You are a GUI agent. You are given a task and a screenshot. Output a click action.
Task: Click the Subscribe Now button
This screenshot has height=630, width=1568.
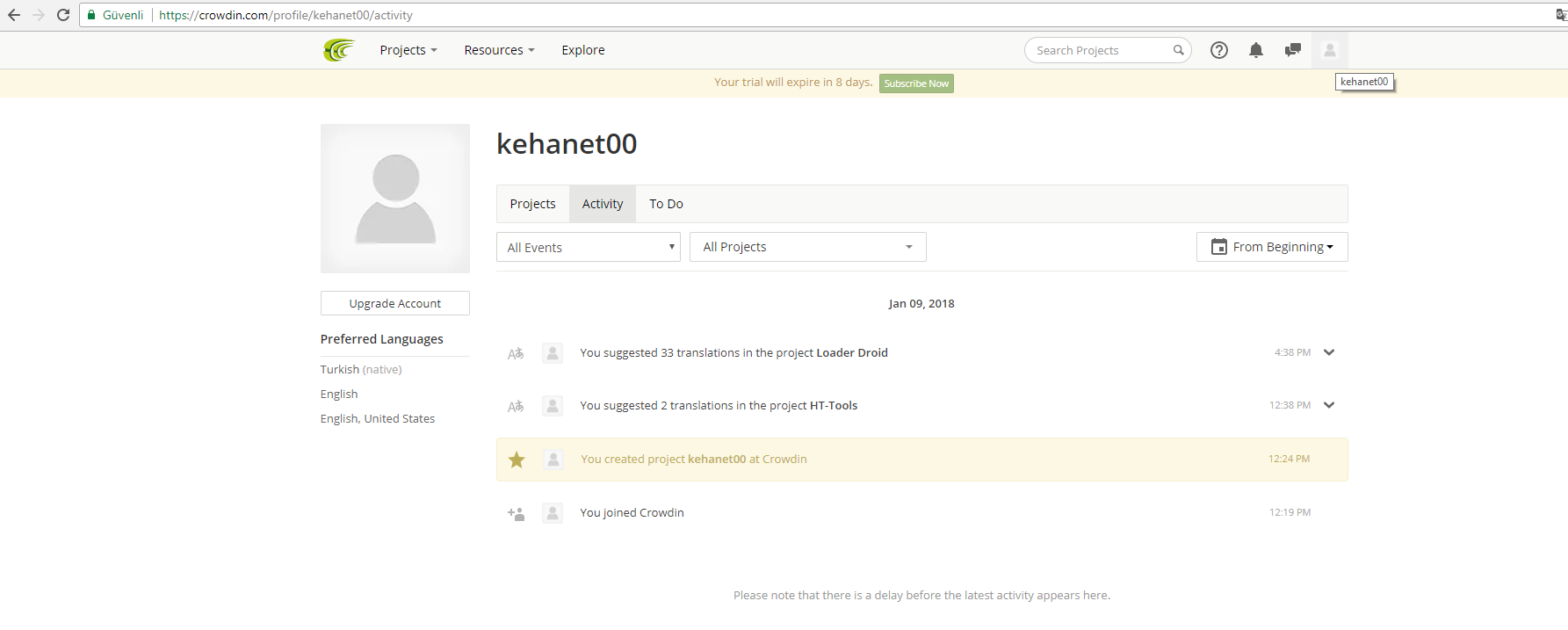pyautogui.click(x=916, y=83)
